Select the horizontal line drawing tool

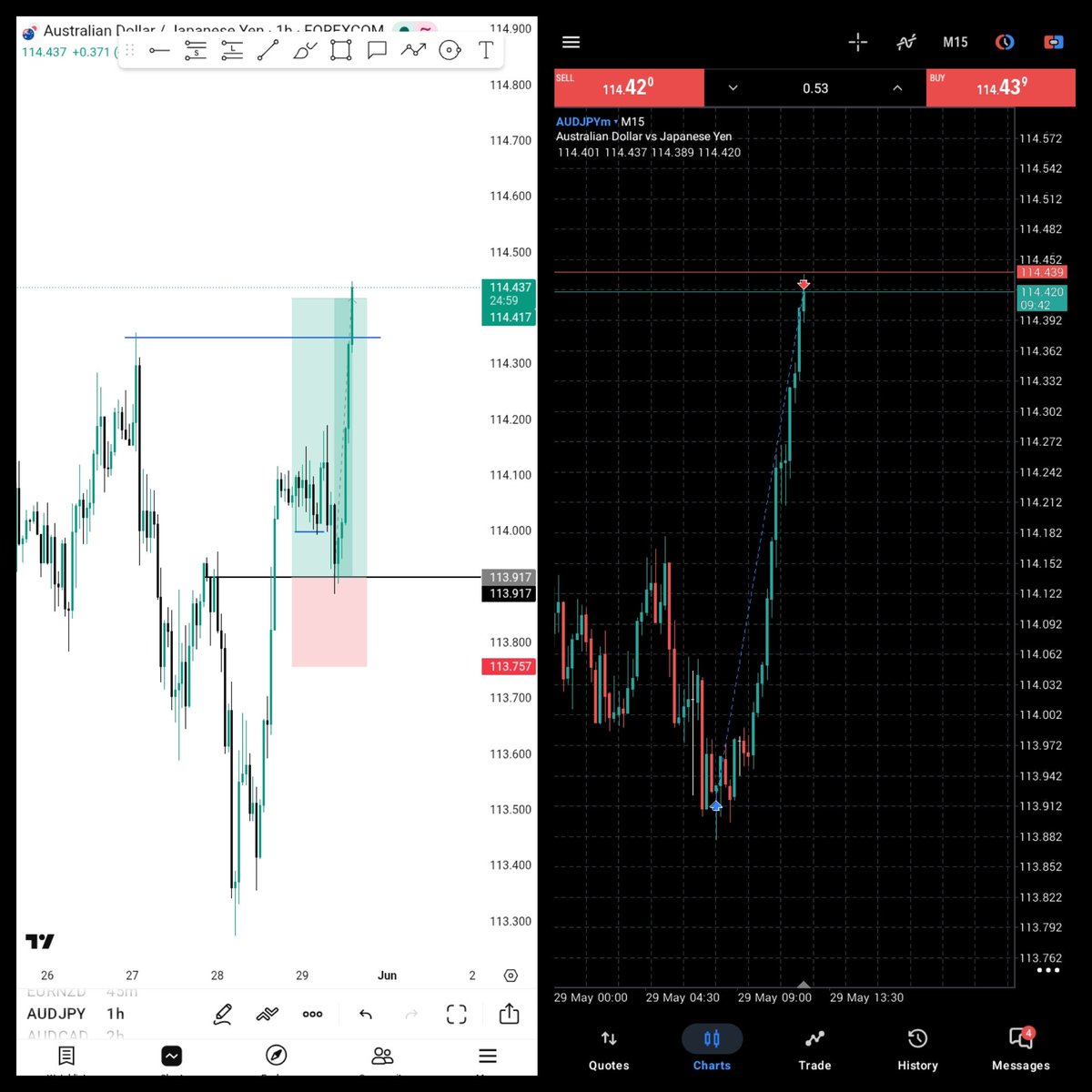click(159, 51)
